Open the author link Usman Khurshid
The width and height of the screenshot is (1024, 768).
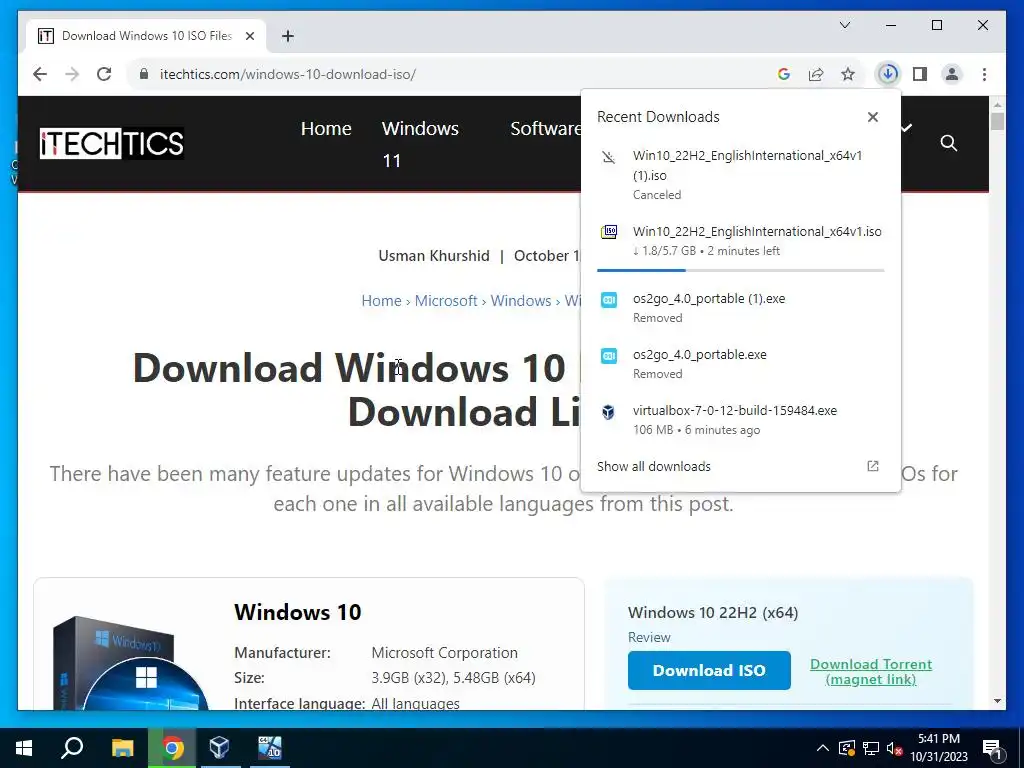434,255
